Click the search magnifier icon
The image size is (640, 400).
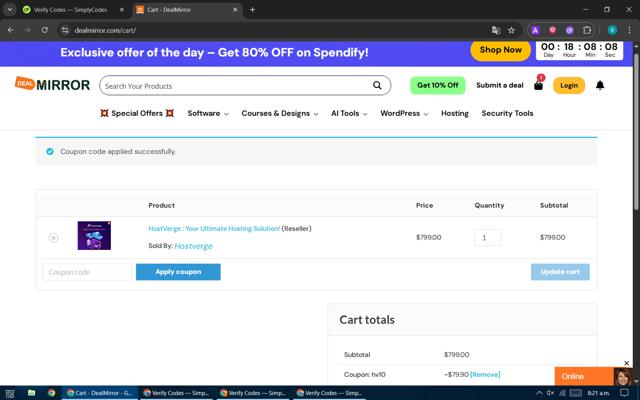pos(377,85)
